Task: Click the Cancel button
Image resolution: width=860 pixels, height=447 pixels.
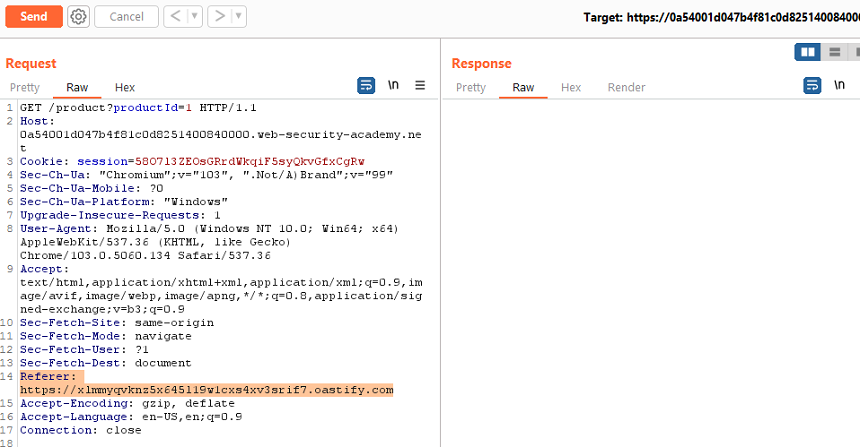Action: pos(126,16)
